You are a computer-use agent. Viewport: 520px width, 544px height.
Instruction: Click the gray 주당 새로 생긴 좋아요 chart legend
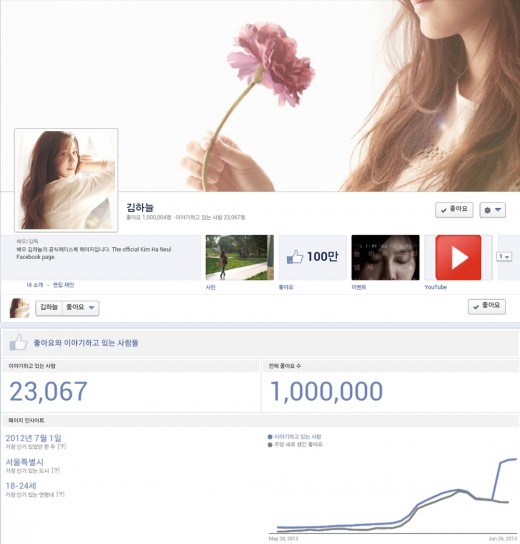295,444
